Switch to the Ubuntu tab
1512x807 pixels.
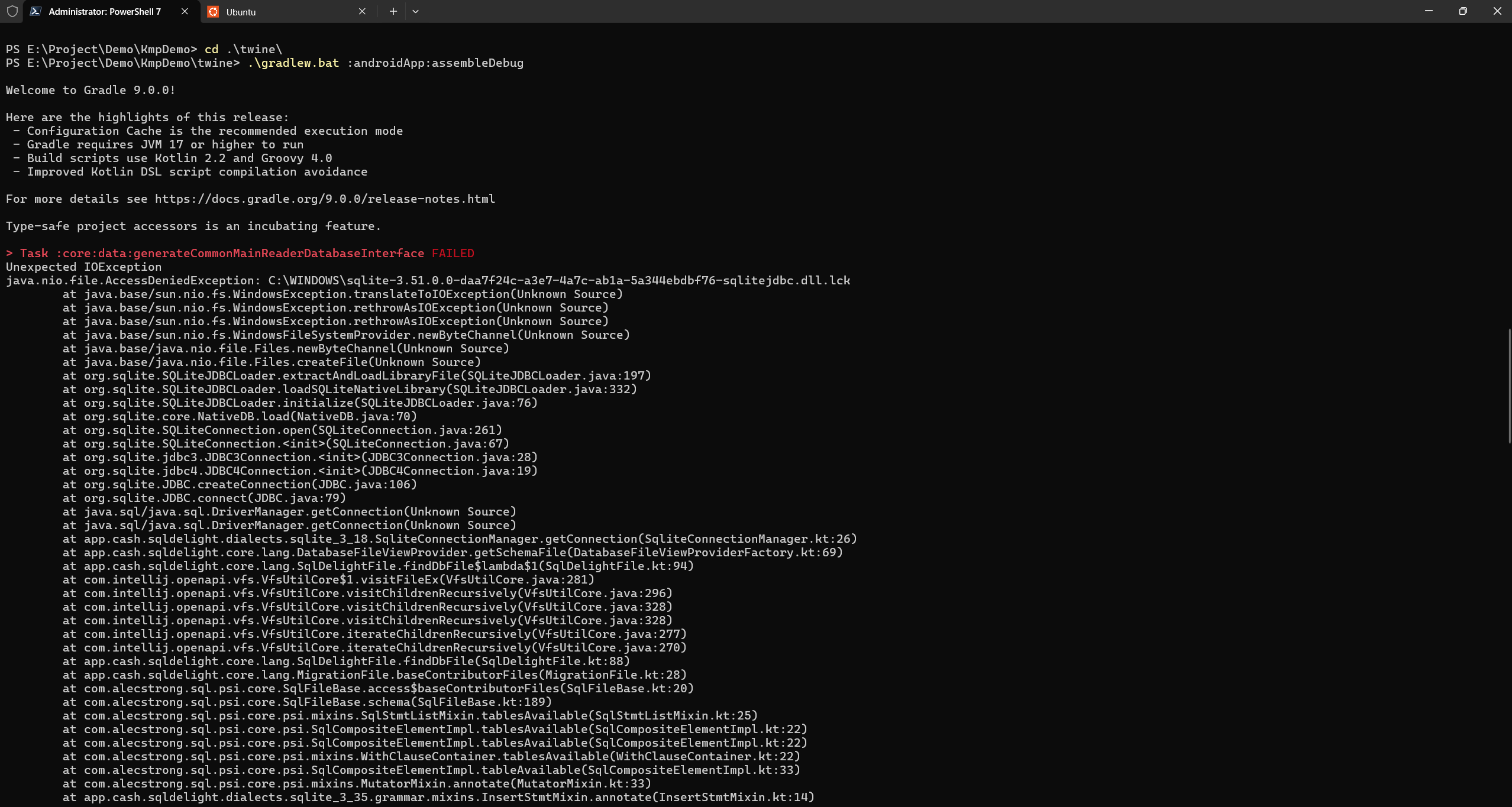[x=278, y=12]
